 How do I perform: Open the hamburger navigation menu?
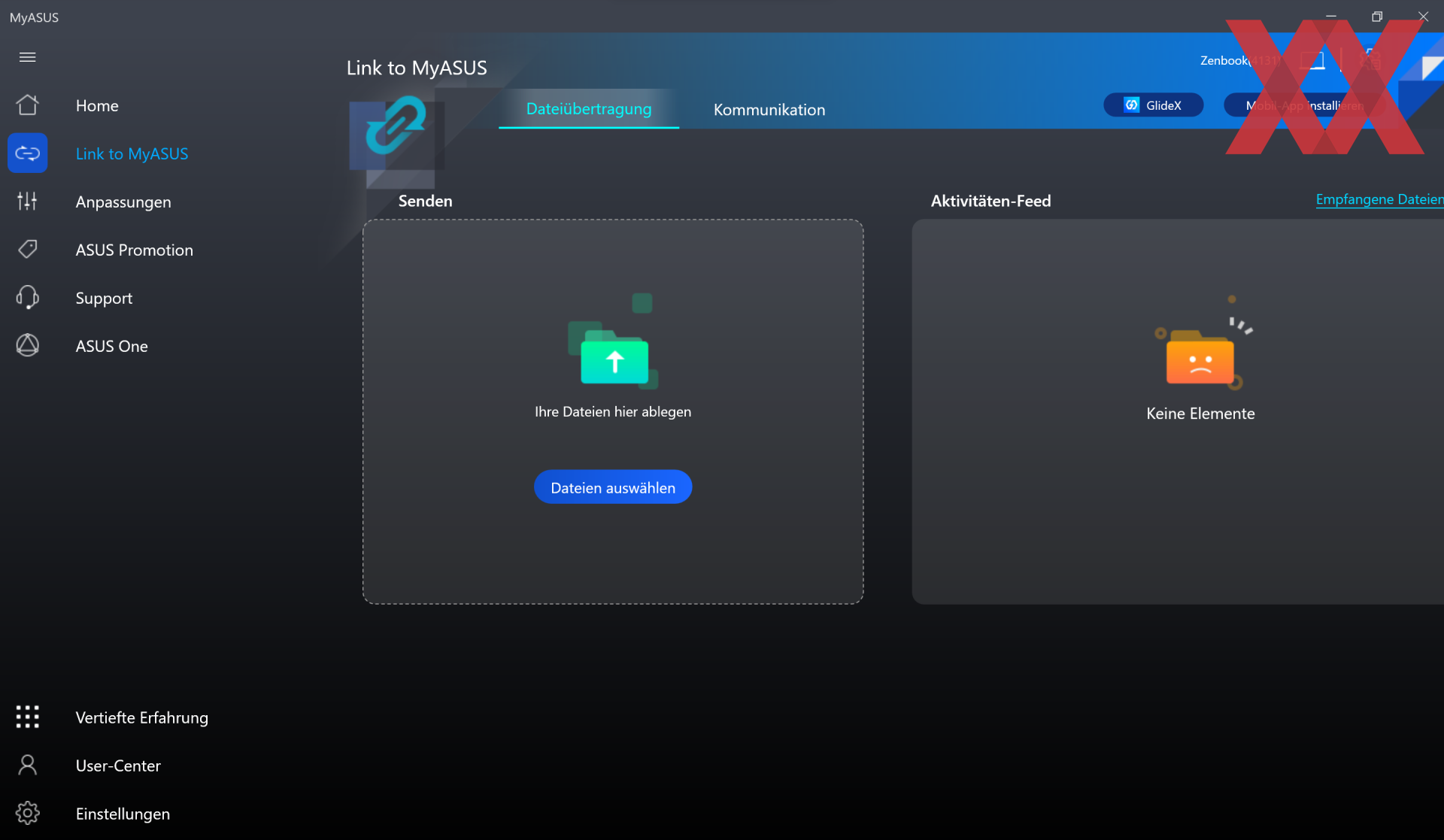click(x=28, y=57)
